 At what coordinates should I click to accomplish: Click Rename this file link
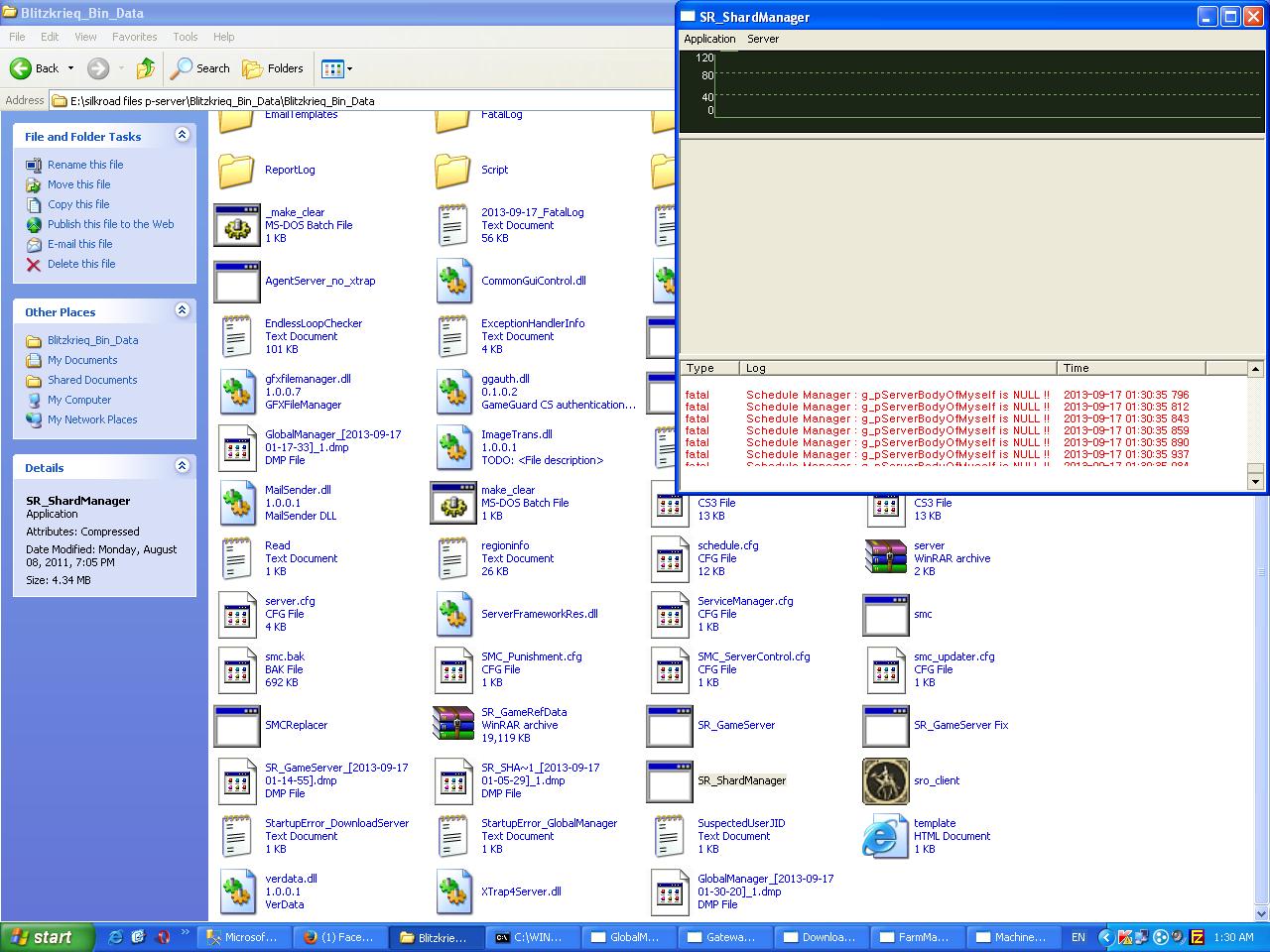85,165
